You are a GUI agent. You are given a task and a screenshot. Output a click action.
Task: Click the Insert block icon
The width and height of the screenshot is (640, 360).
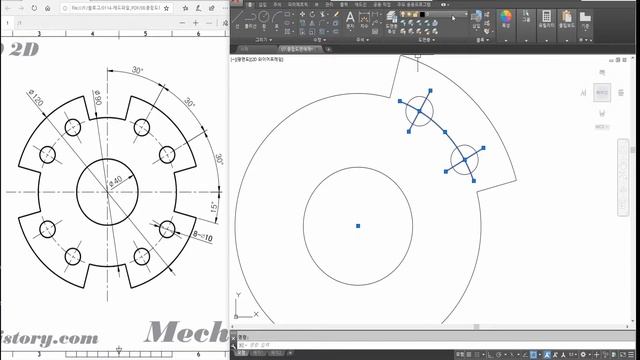476,19
